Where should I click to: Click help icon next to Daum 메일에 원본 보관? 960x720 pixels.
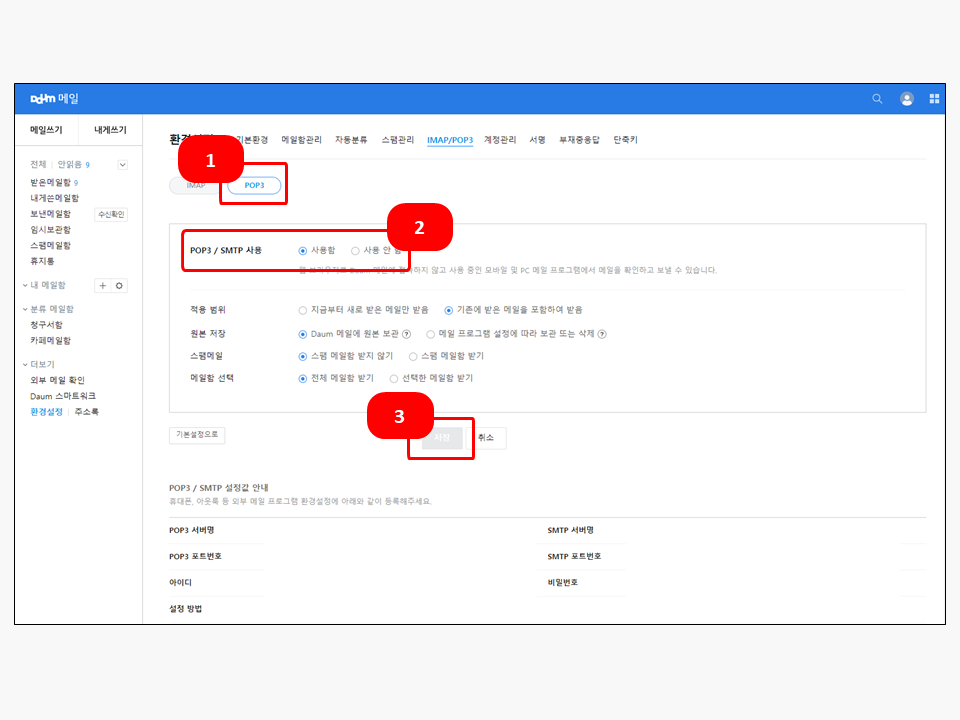(x=407, y=334)
